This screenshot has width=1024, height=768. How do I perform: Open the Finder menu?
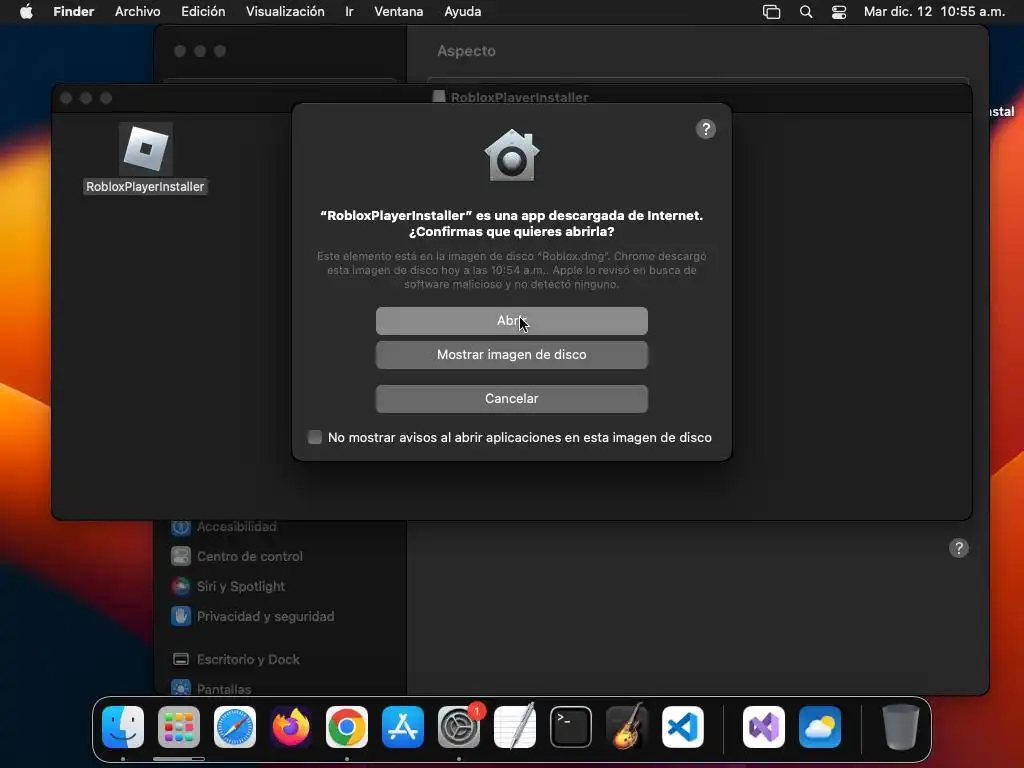point(74,12)
